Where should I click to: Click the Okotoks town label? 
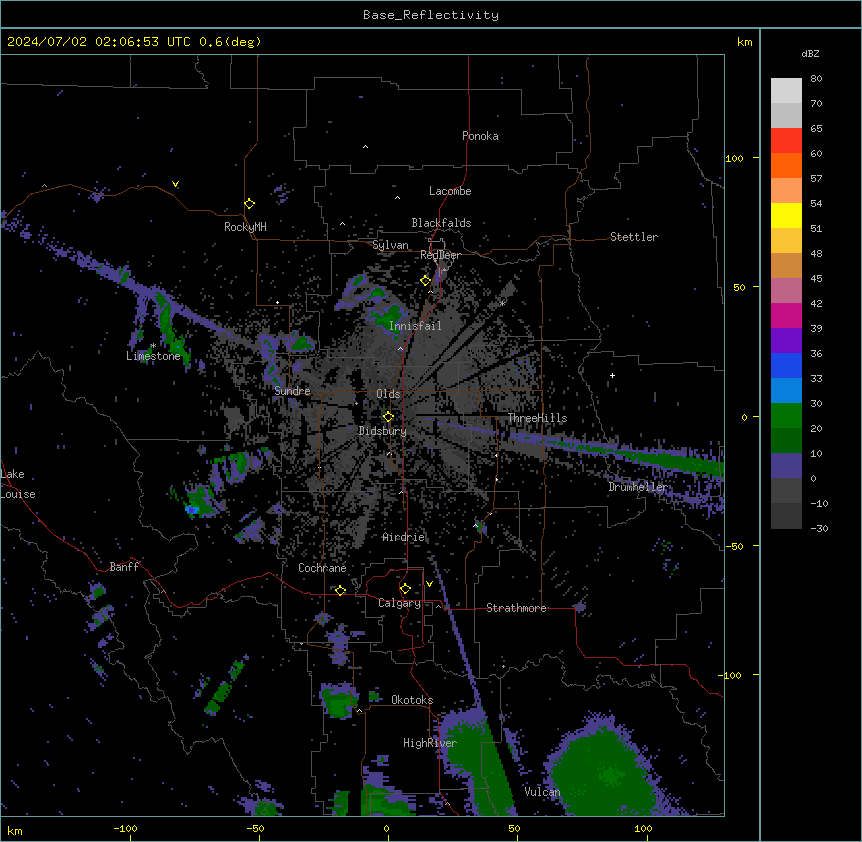tap(412, 700)
